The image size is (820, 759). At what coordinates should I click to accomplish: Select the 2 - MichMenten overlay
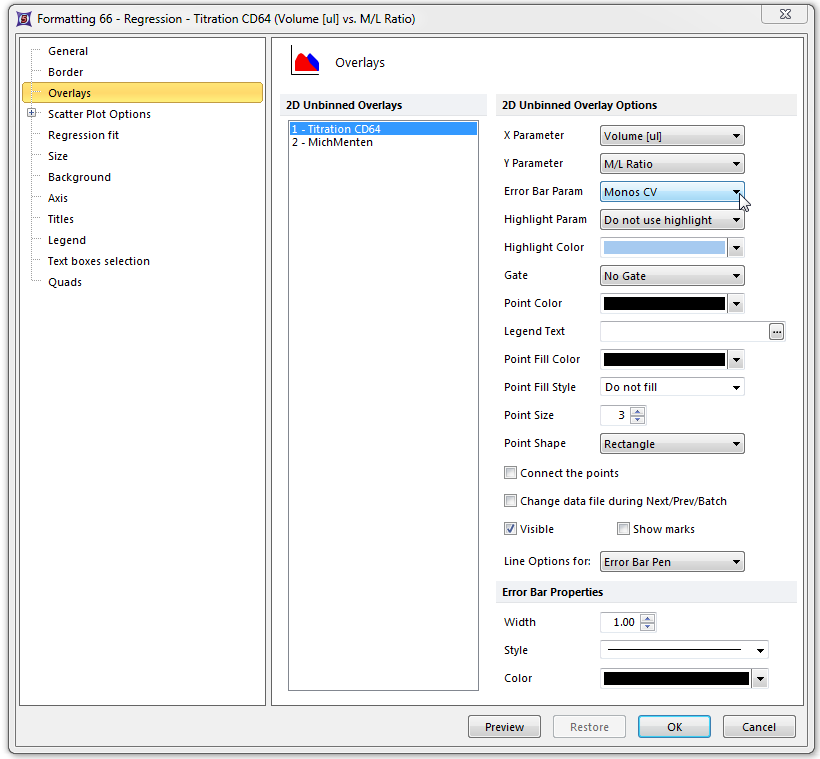332,143
